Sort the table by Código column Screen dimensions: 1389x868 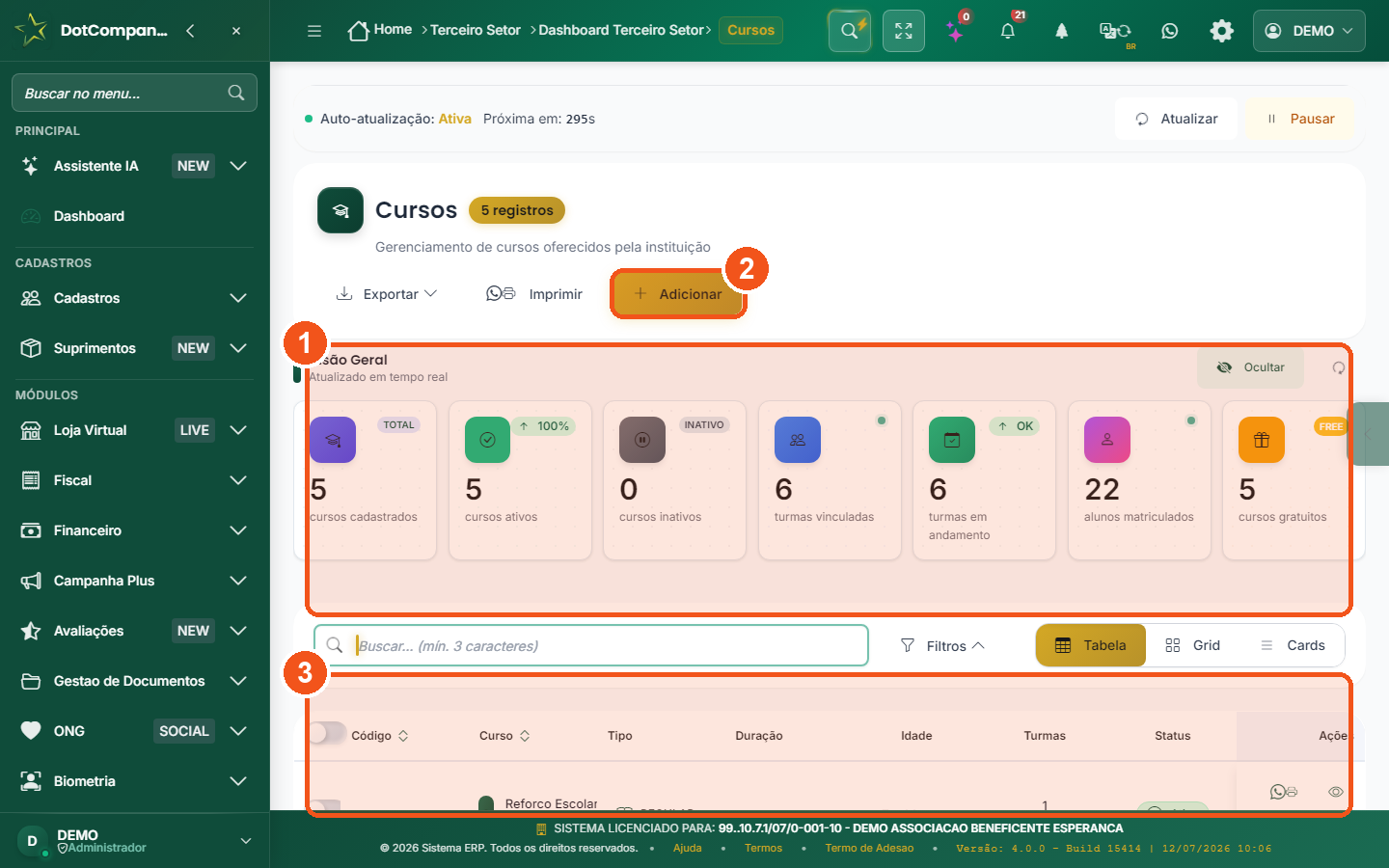tap(380, 736)
